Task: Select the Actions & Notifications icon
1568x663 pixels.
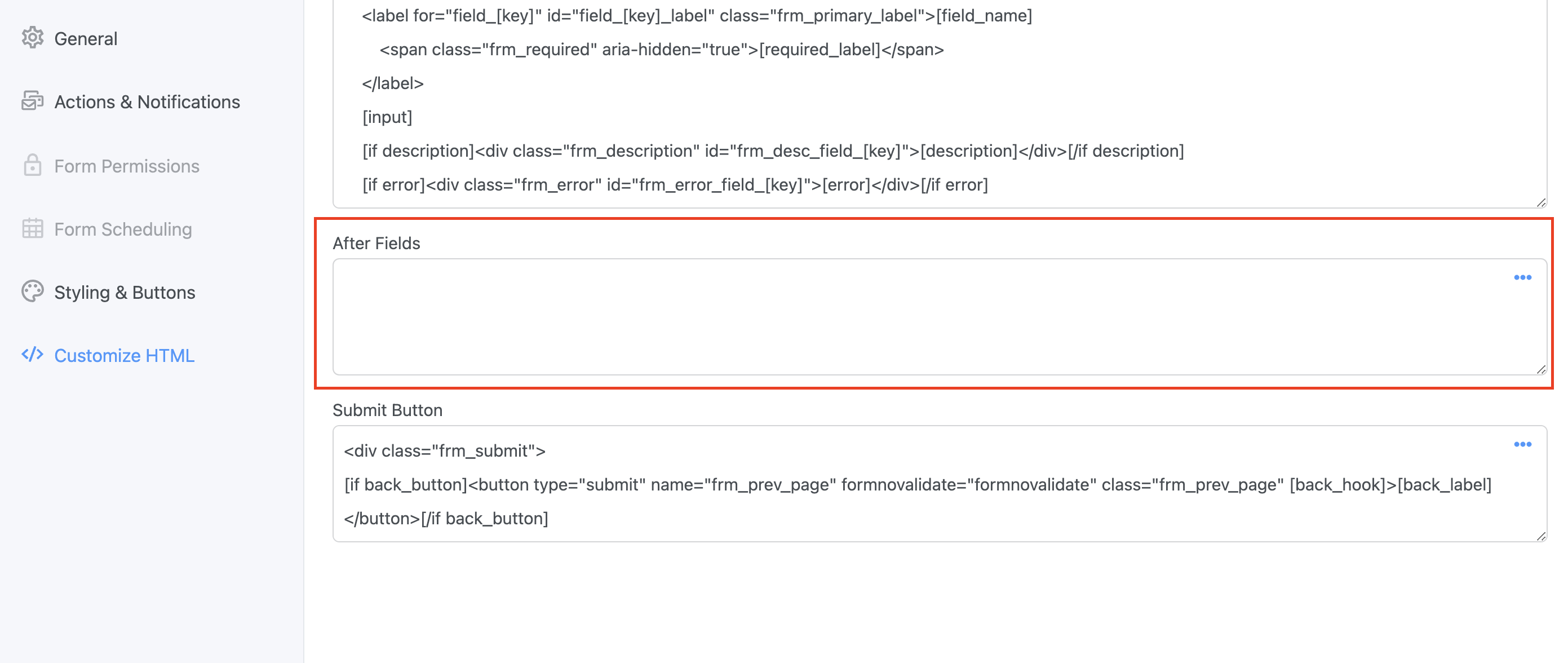Action: pyautogui.click(x=32, y=101)
